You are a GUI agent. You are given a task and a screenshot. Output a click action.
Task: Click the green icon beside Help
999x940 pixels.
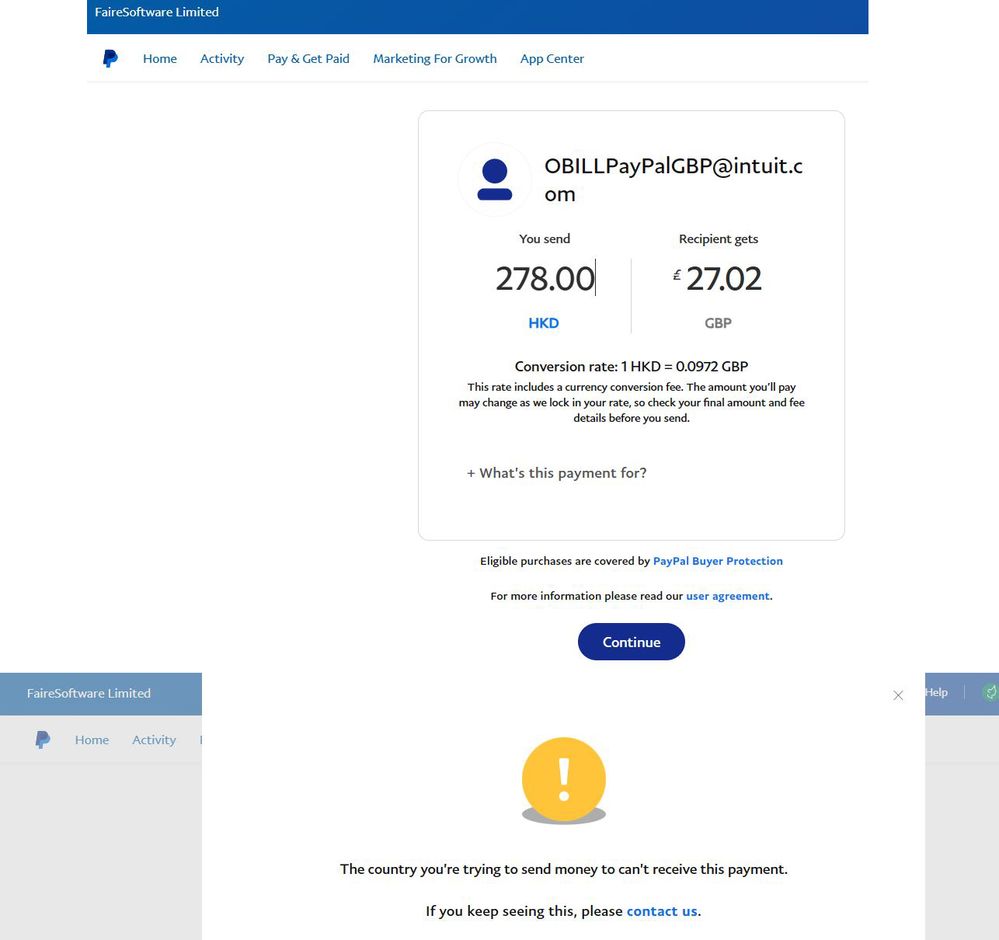click(990, 692)
